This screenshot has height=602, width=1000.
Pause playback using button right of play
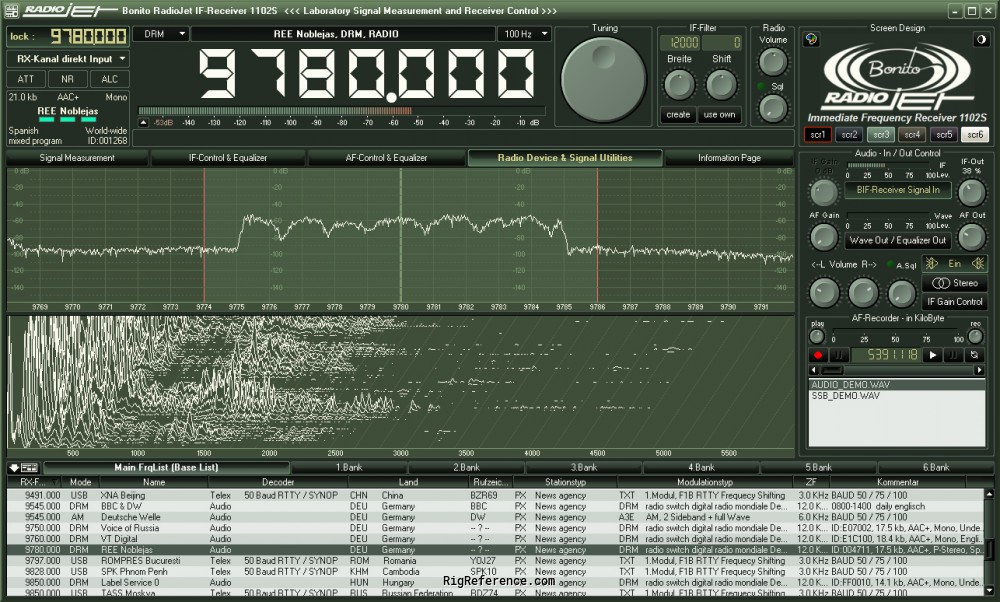click(953, 355)
